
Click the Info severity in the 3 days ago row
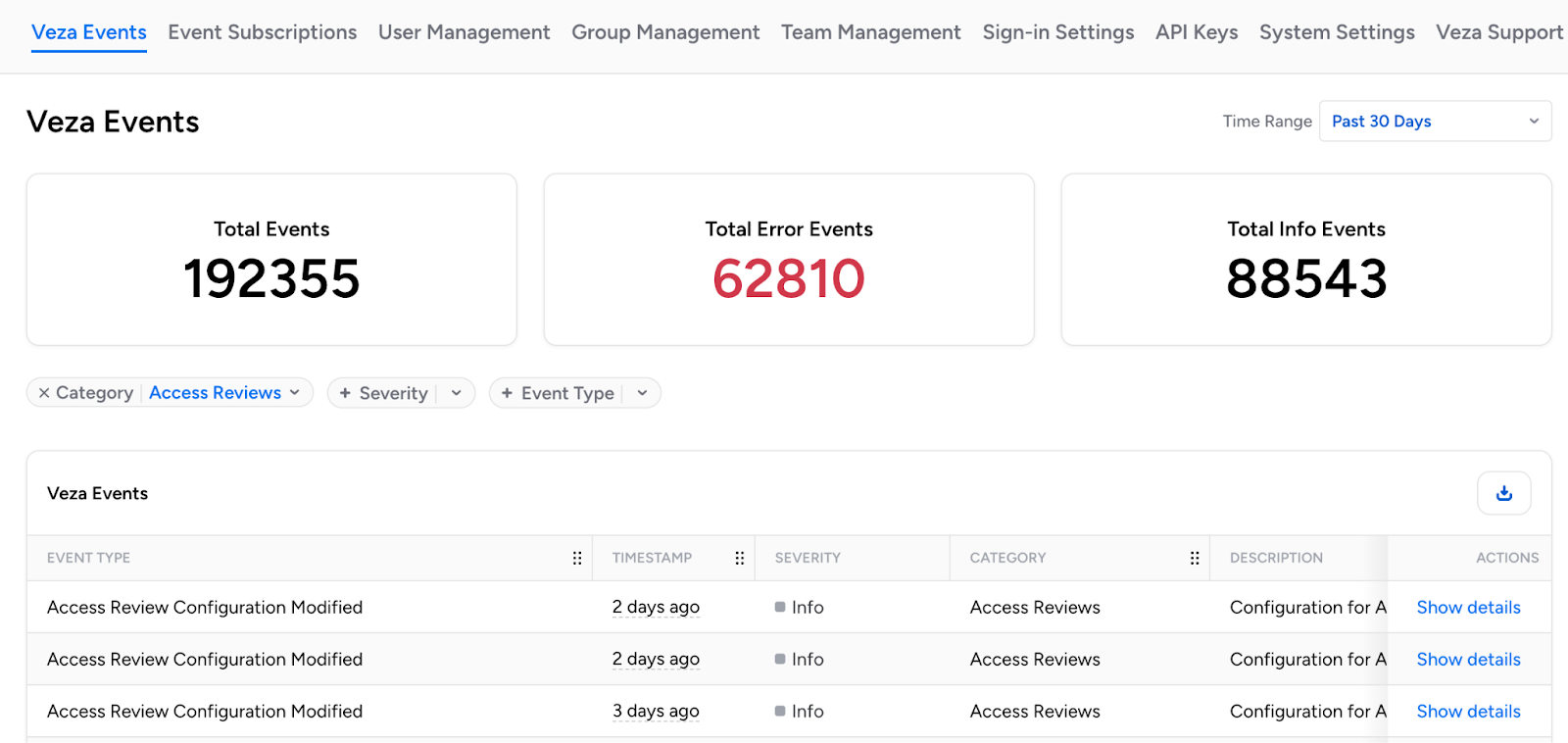click(x=800, y=712)
